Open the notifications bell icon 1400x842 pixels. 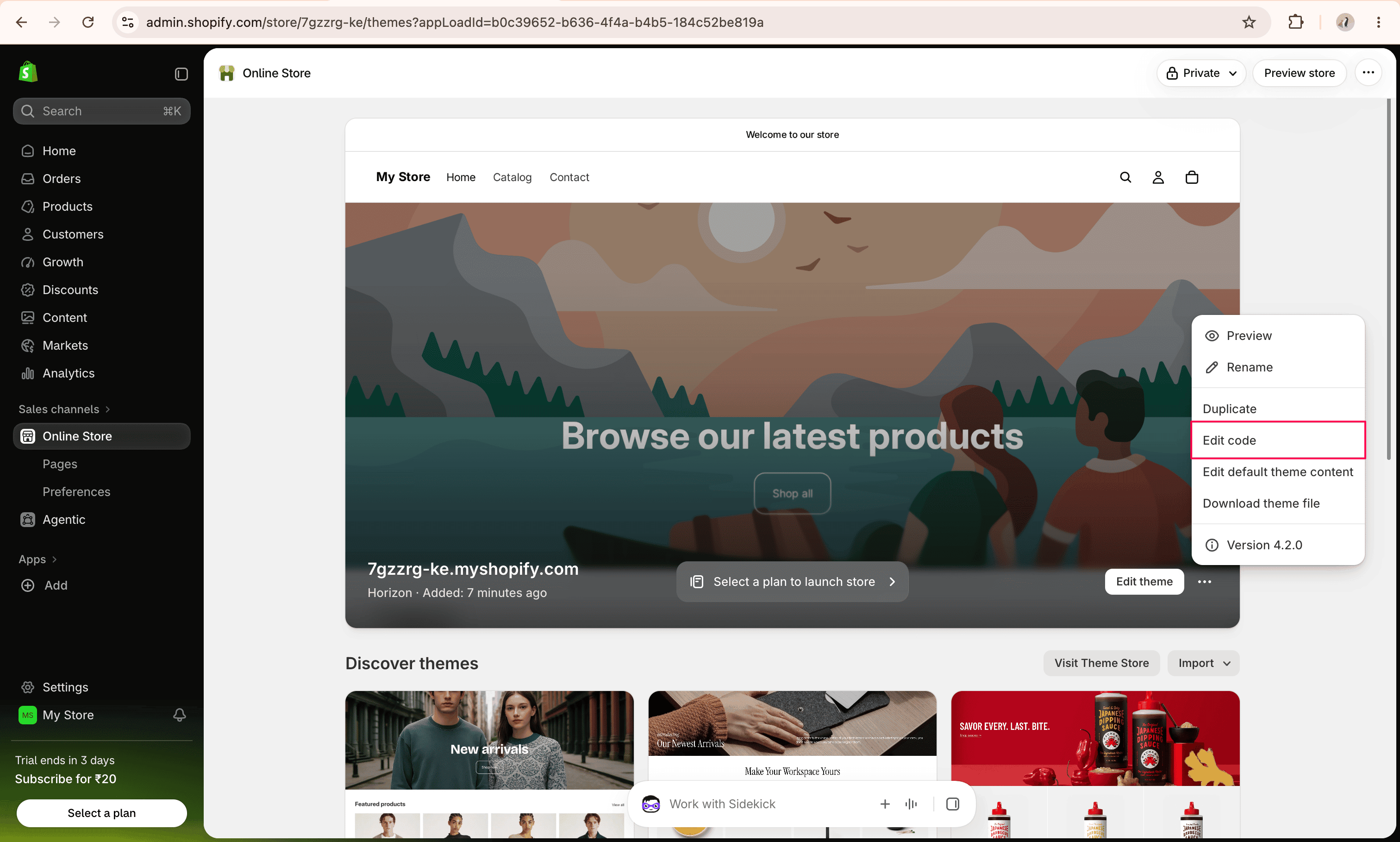coord(179,715)
